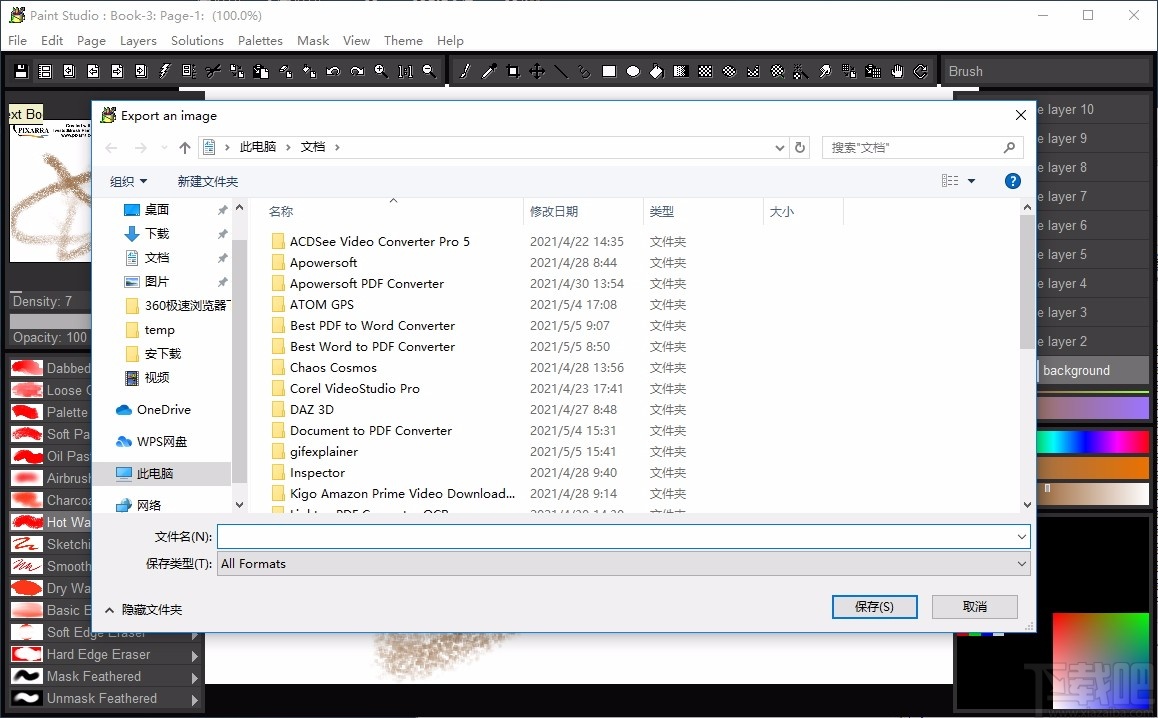Click the refresh folder button

[800, 147]
